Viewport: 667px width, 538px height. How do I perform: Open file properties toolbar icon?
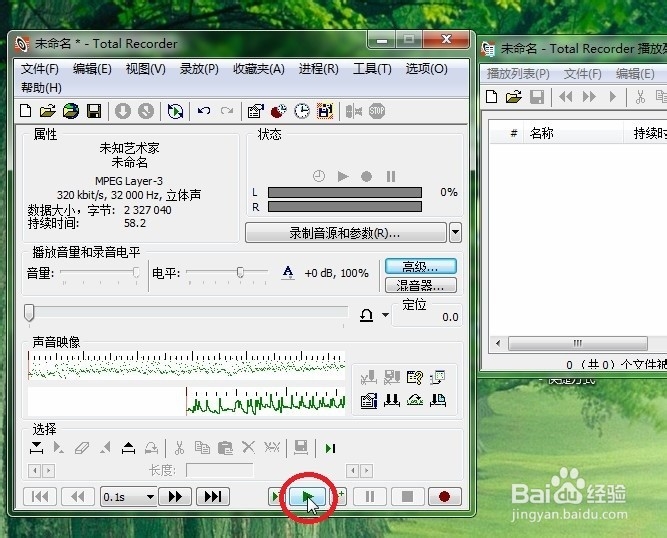256,111
